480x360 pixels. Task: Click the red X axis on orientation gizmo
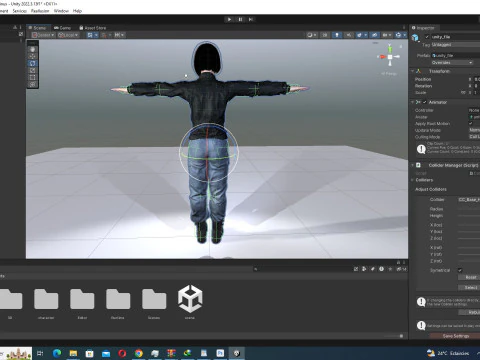click(382, 57)
